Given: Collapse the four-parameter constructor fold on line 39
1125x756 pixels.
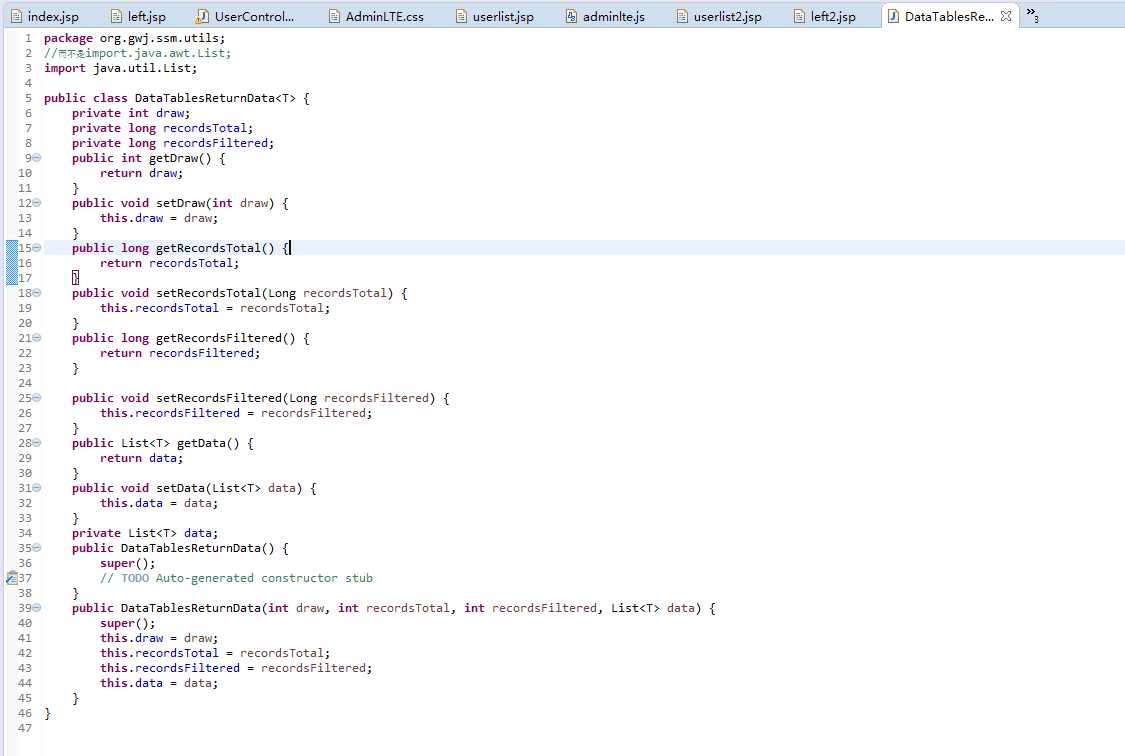Looking at the screenshot, I should (x=37, y=608).
